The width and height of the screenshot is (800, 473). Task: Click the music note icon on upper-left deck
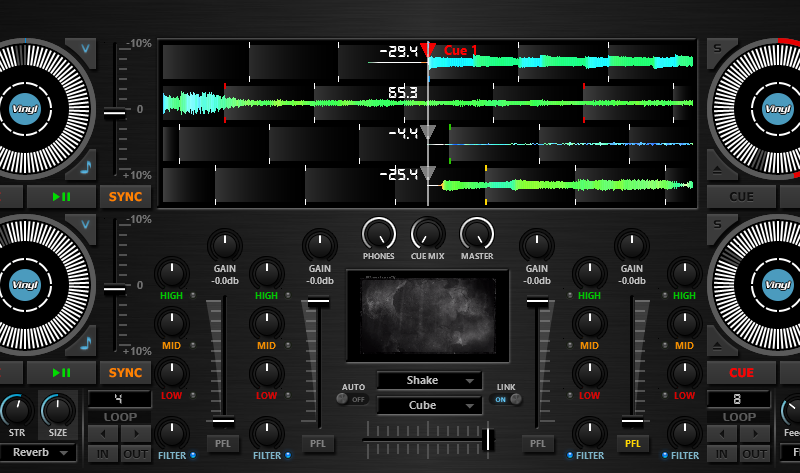[x=86, y=167]
